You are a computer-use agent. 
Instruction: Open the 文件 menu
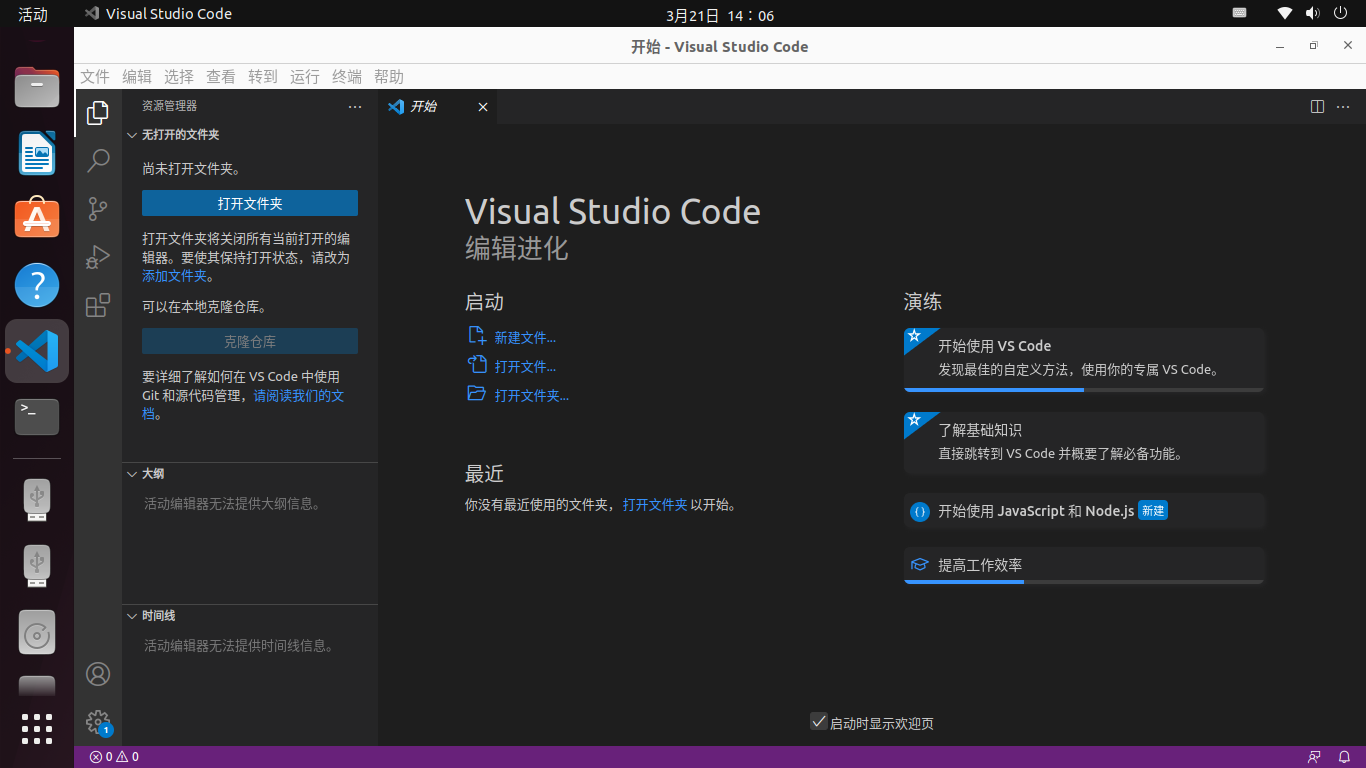point(95,77)
